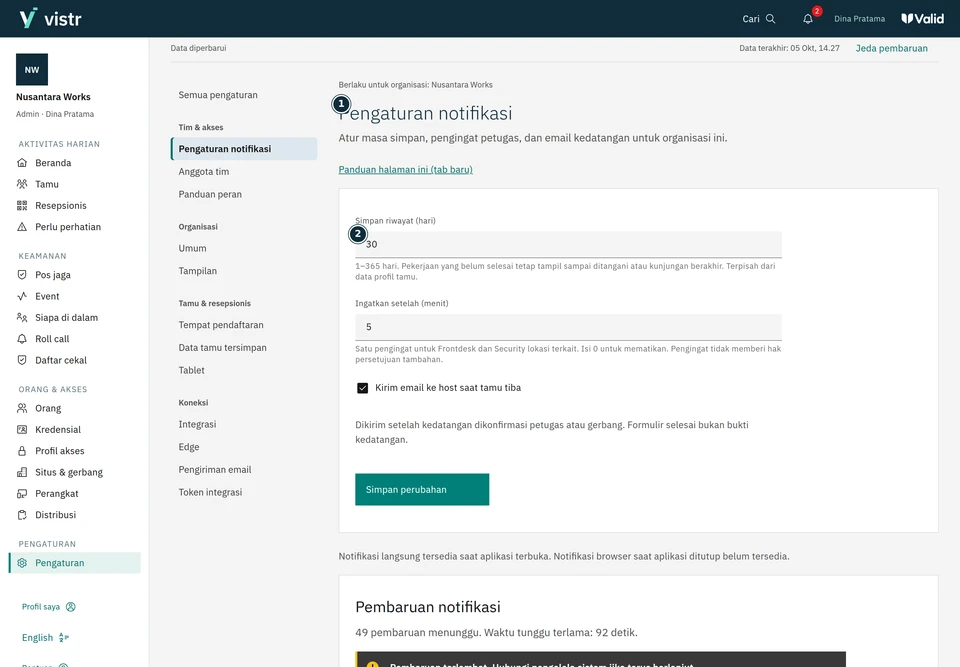Click the Perlu perhatian warning icon
The image size is (960, 667).
(x=22, y=227)
